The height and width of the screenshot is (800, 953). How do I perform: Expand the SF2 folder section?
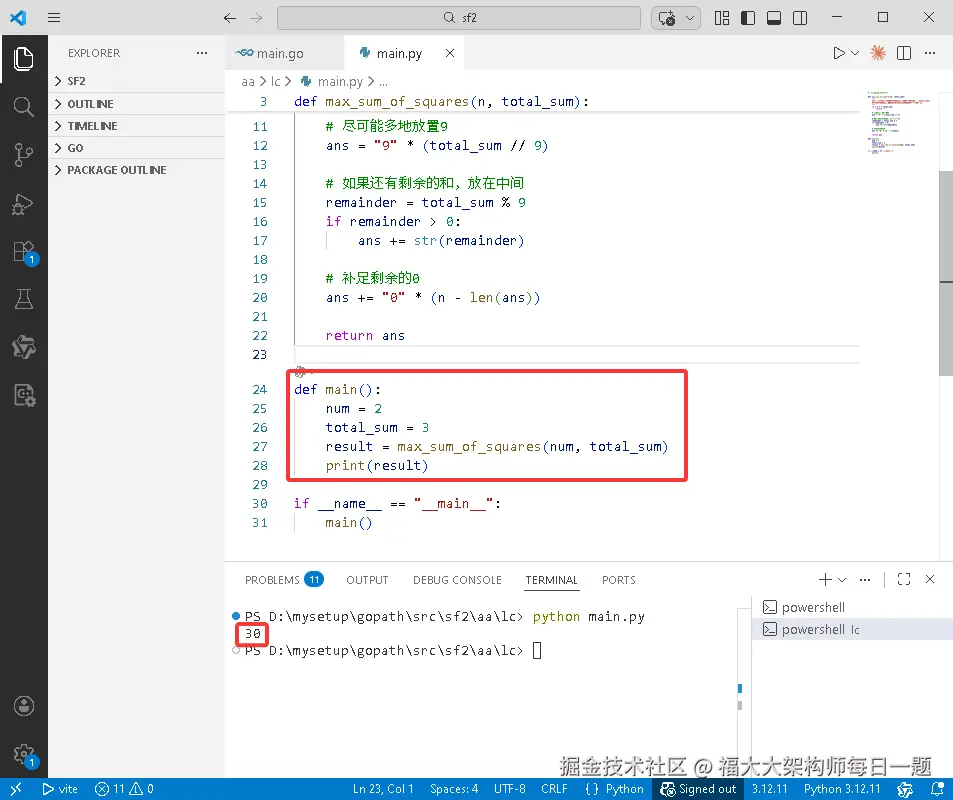tap(137, 81)
